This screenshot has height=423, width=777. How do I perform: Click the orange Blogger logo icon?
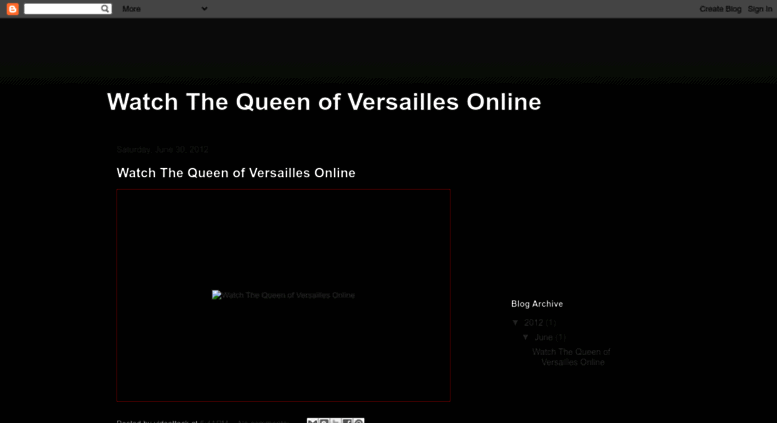point(13,9)
